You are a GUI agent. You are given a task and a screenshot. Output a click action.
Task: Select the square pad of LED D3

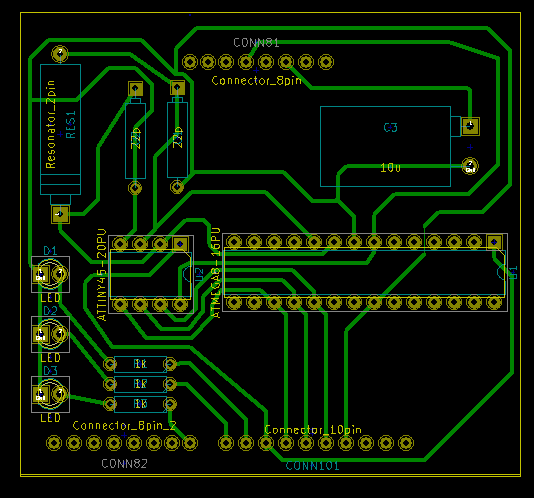(x=41, y=394)
